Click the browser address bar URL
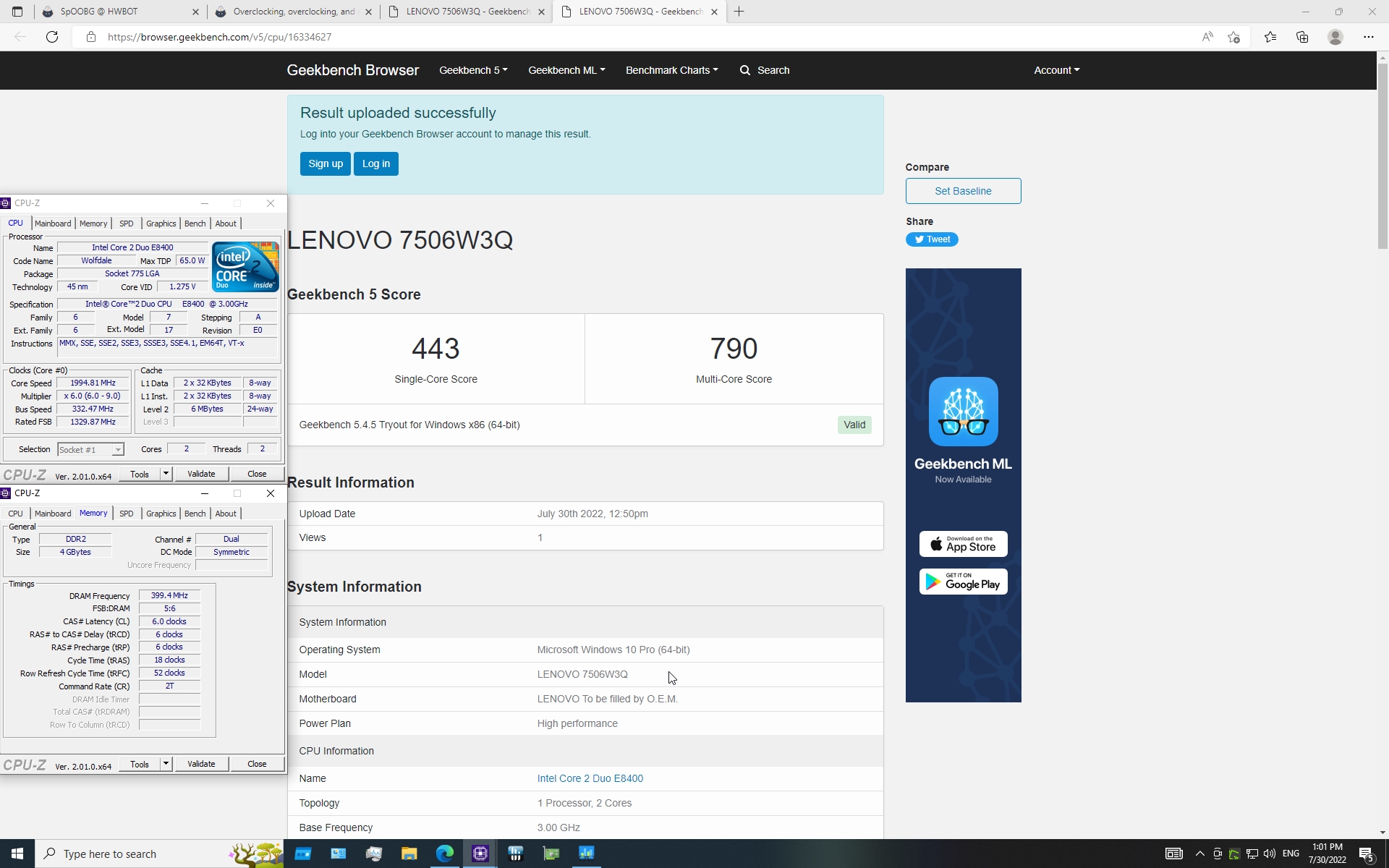This screenshot has height=868, width=1389. tap(219, 37)
